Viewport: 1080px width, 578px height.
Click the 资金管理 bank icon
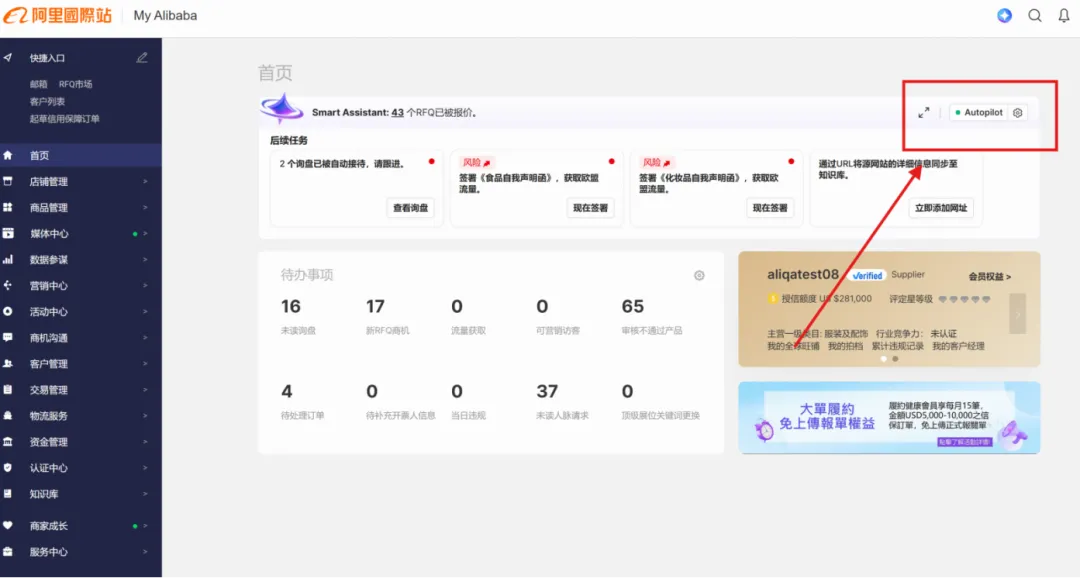pyautogui.click(x=8, y=442)
